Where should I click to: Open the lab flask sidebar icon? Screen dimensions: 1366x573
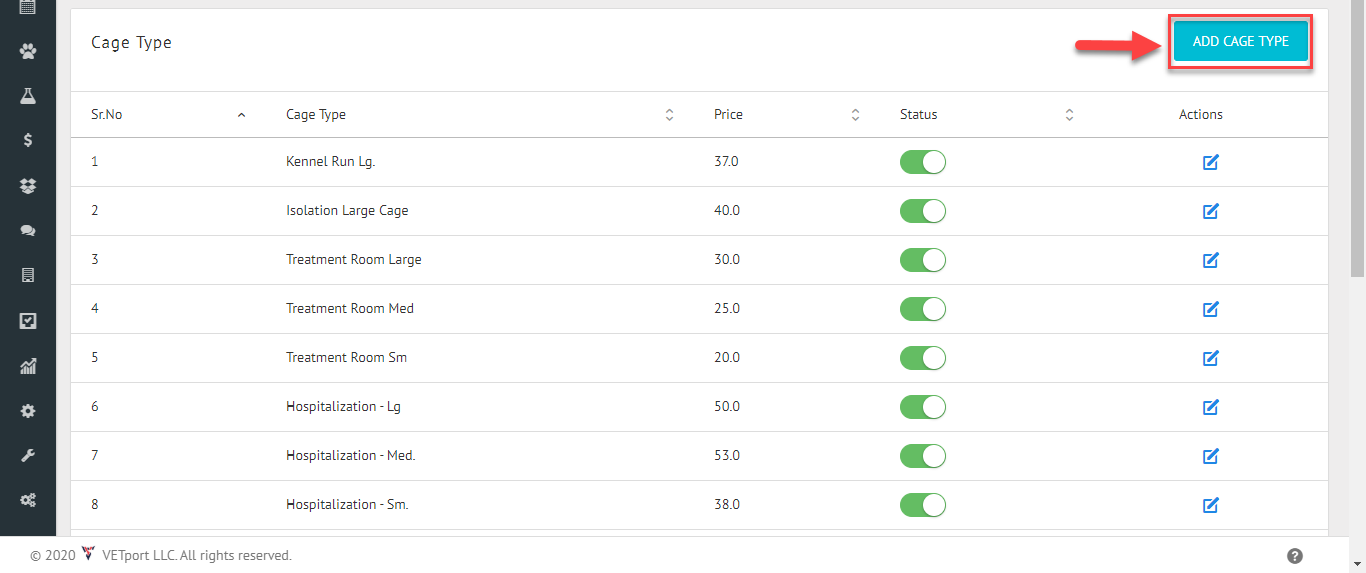[28, 96]
